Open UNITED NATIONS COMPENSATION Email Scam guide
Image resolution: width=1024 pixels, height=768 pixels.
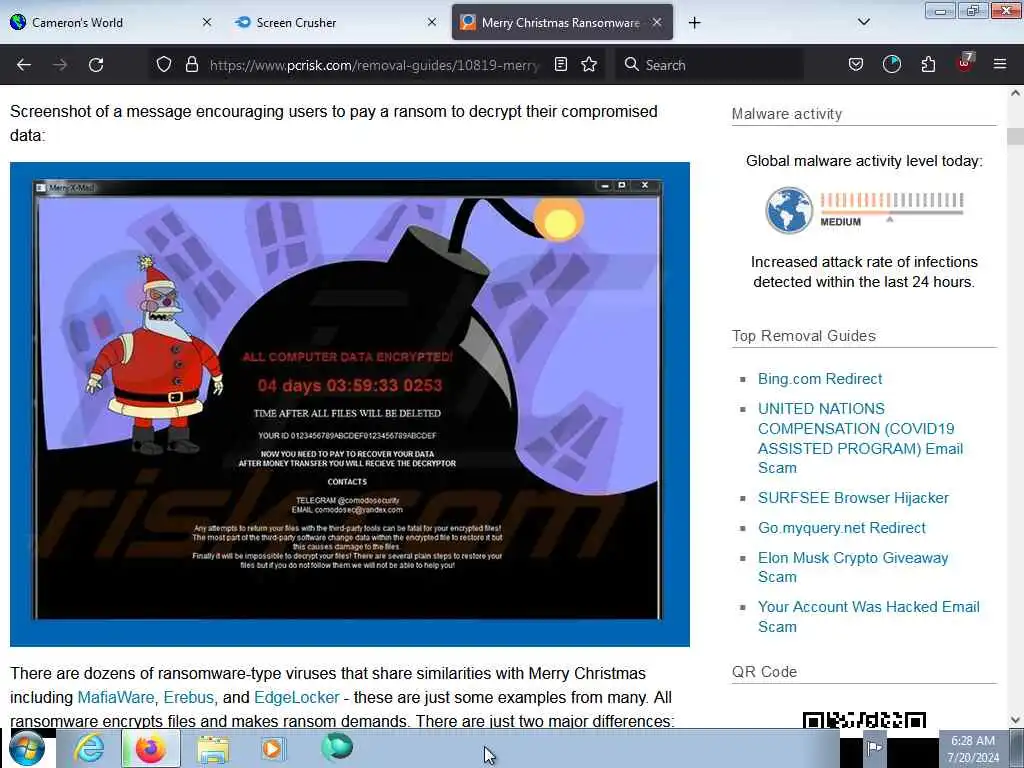tap(860, 438)
